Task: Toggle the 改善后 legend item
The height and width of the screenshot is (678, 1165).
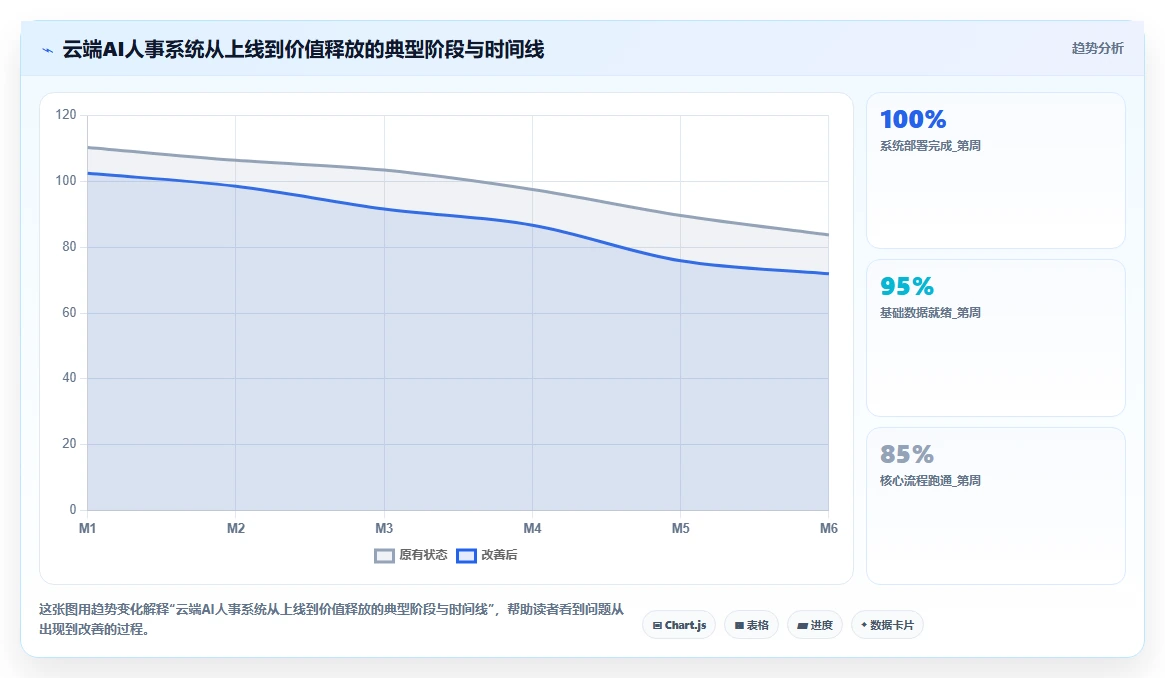Action: (487, 555)
